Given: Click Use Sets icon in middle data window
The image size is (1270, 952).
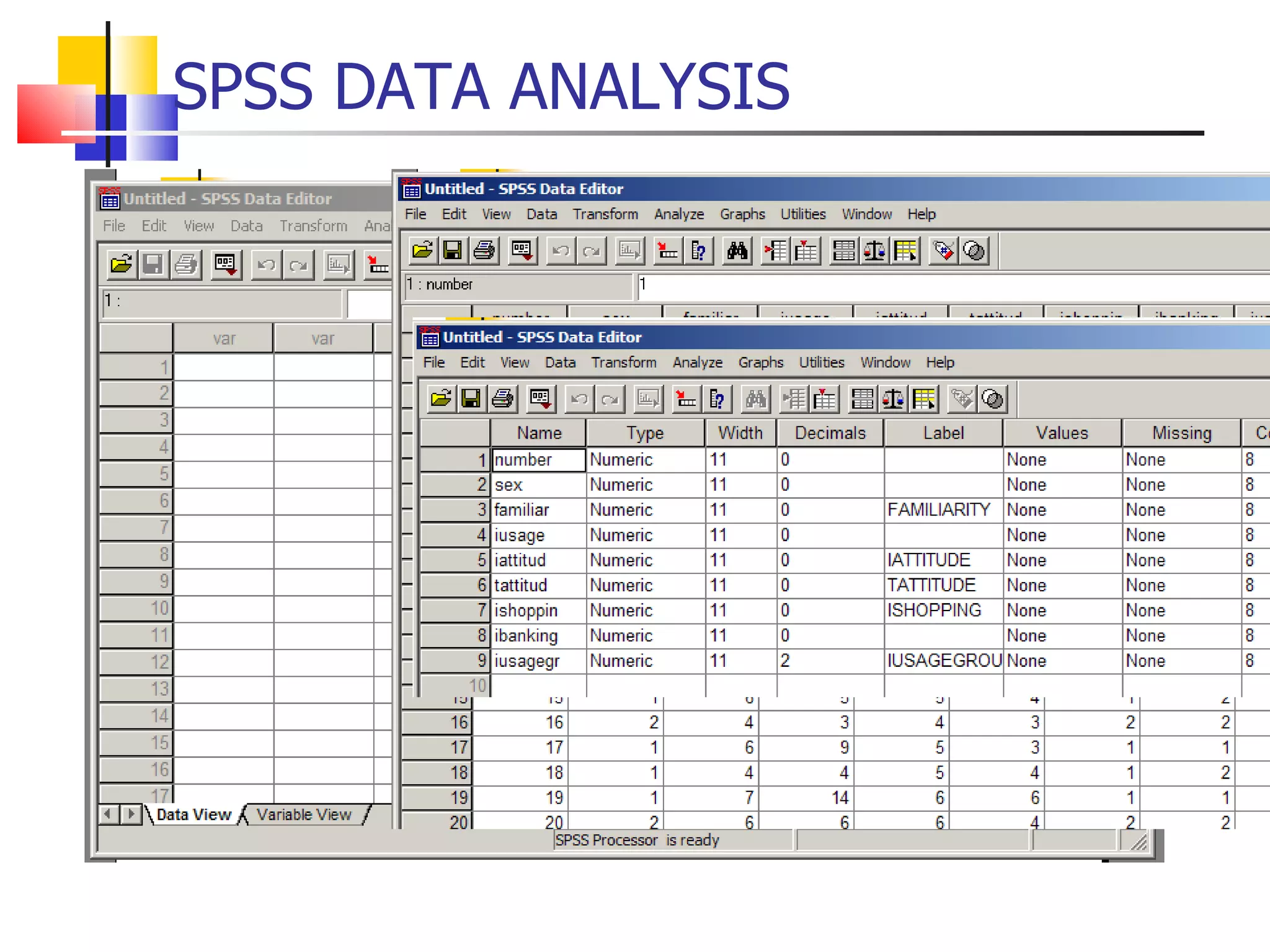Looking at the screenshot, I should point(974,250).
